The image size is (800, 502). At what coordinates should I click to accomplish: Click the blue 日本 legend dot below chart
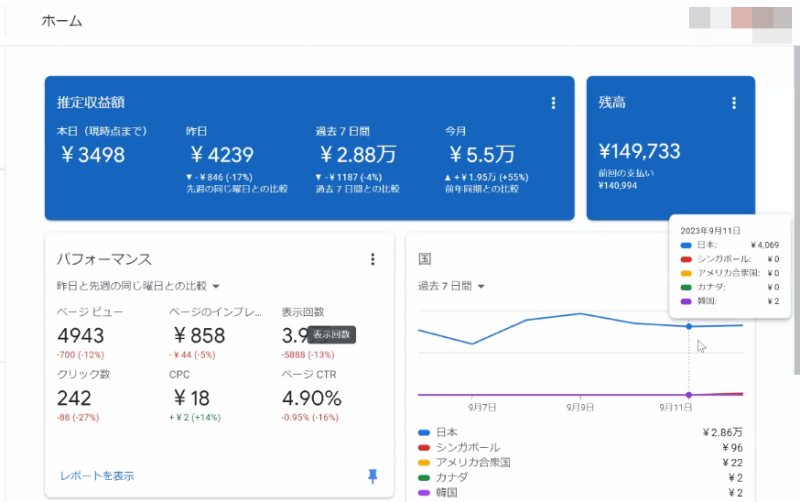424,433
